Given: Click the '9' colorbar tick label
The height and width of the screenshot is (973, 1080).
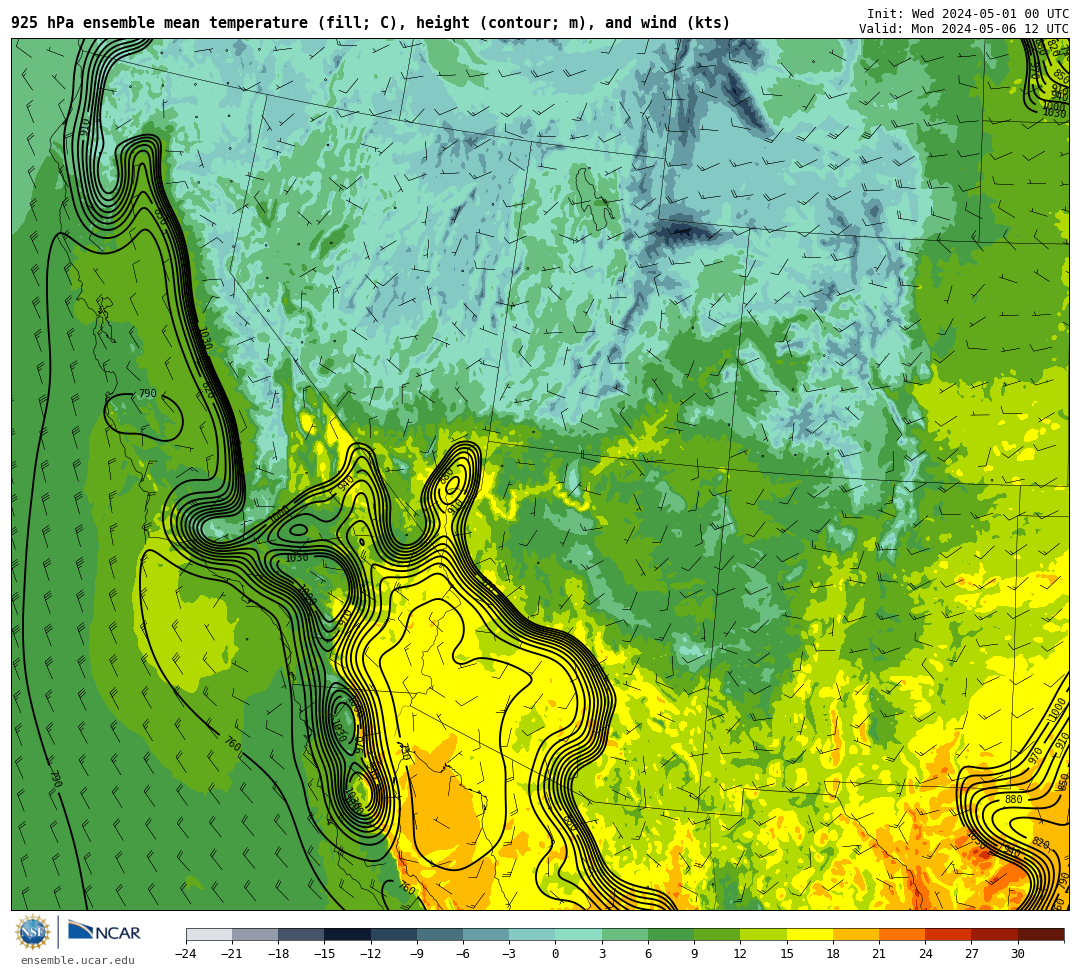Looking at the screenshot, I should (694, 954).
